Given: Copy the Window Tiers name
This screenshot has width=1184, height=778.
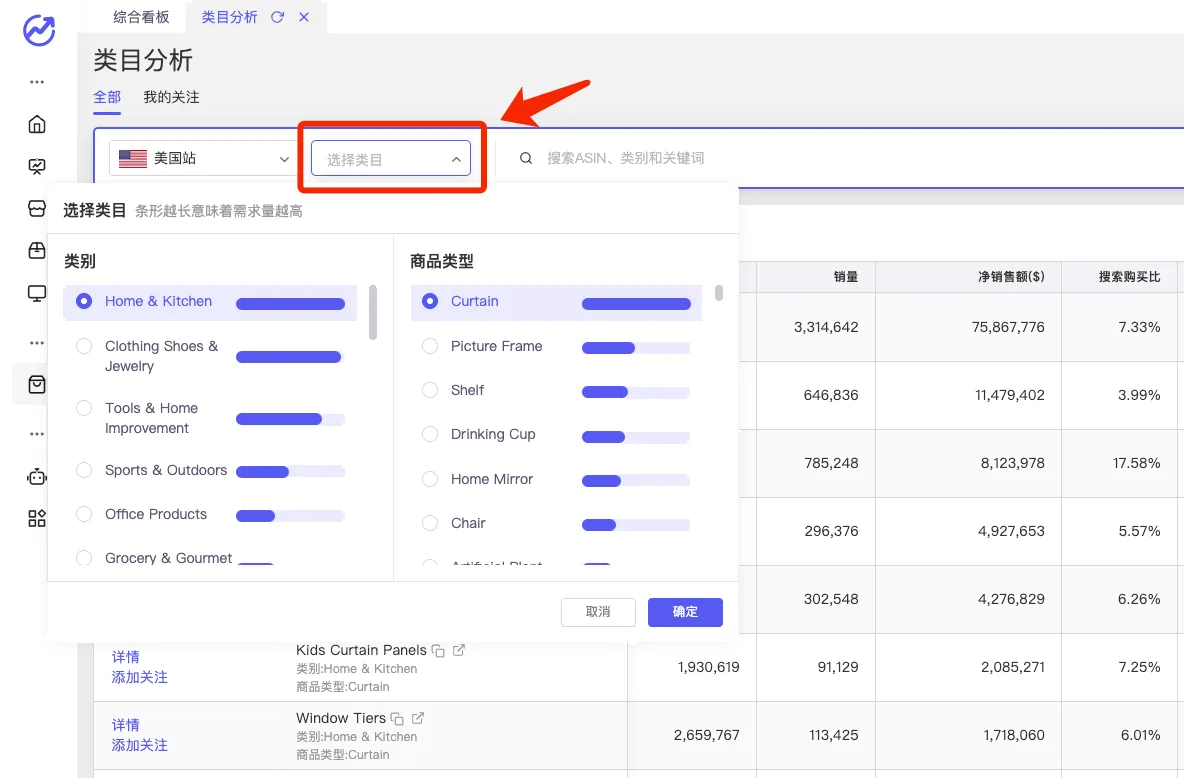Looking at the screenshot, I should pos(397,718).
